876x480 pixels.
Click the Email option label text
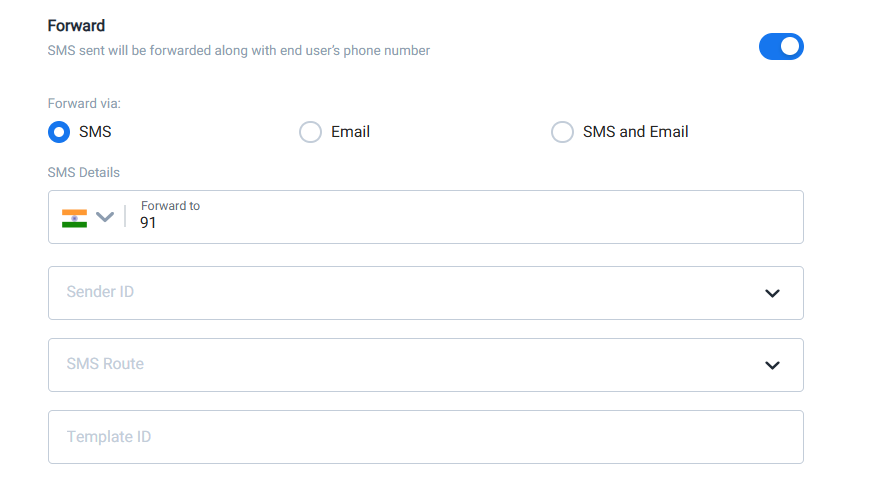(350, 132)
